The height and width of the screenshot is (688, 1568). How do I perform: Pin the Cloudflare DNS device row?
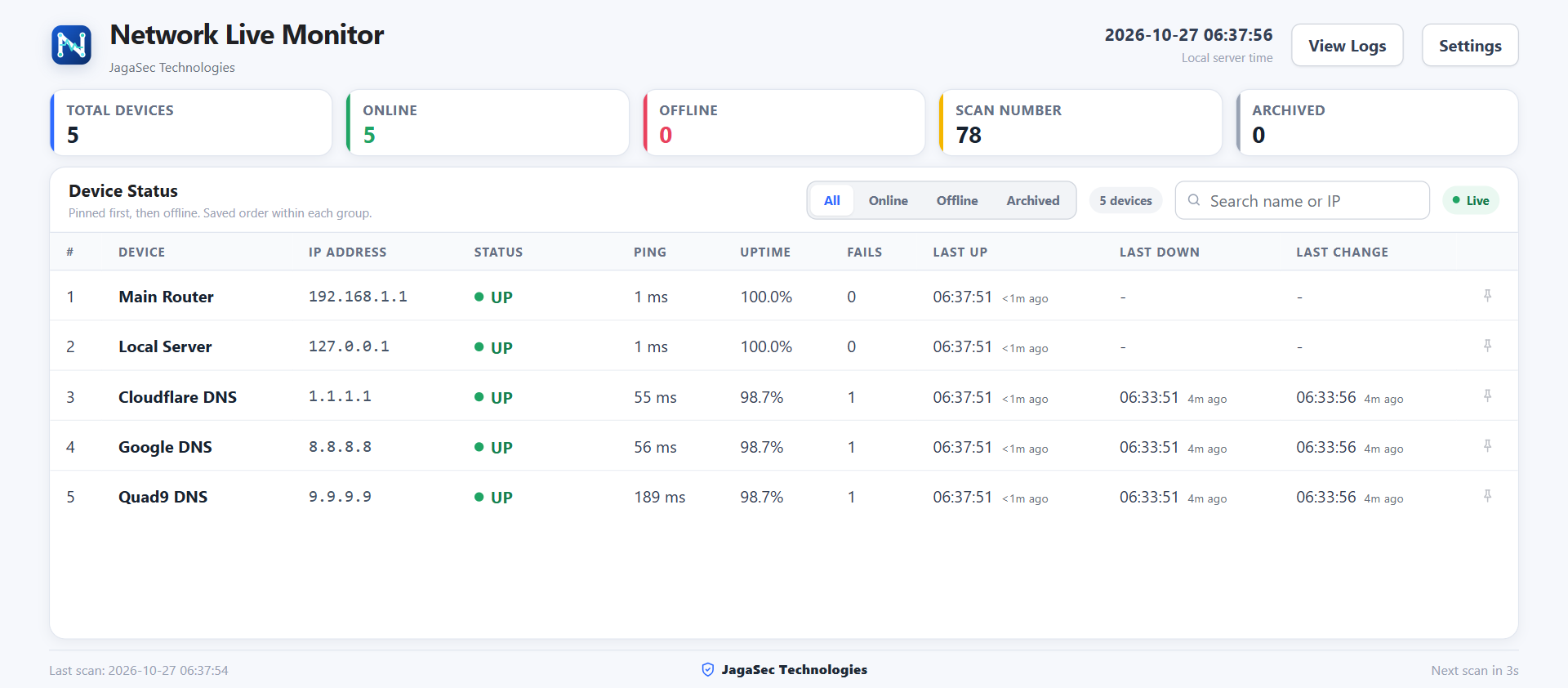(1487, 396)
